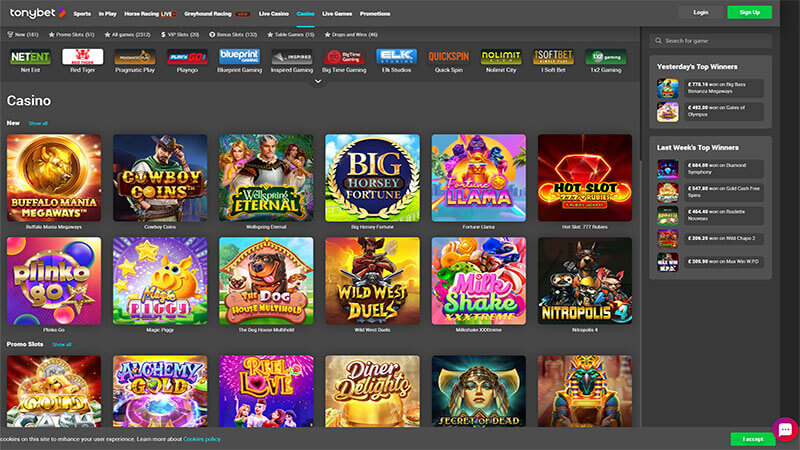Screen dimensions: 800x450
Task: Select the Red Tiger provider icon
Action: coord(82,57)
